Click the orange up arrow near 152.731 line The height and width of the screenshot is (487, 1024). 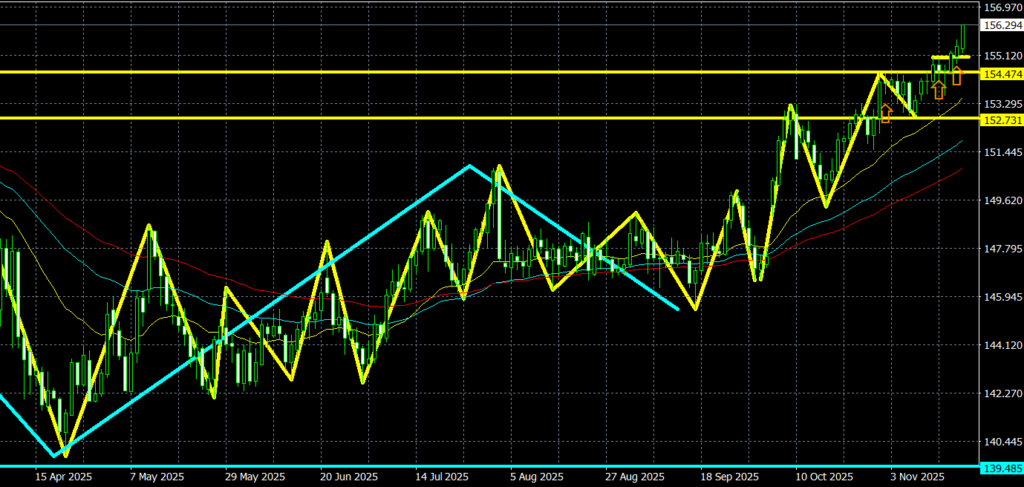[885, 113]
